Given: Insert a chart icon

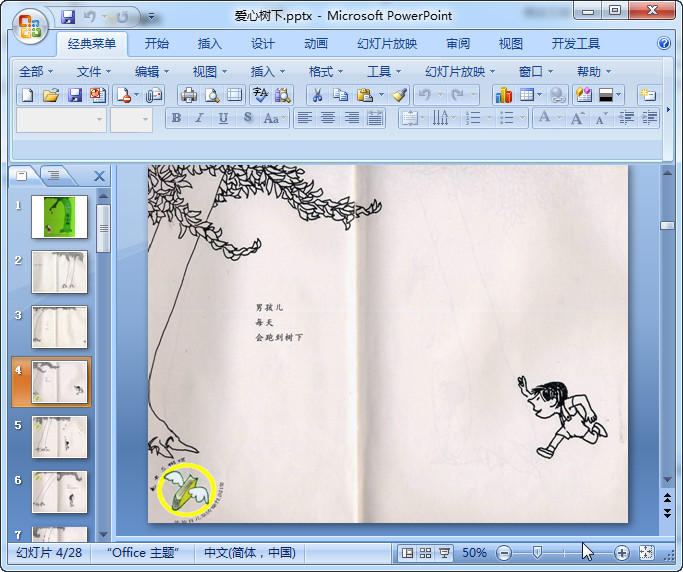Looking at the screenshot, I should pos(504,95).
